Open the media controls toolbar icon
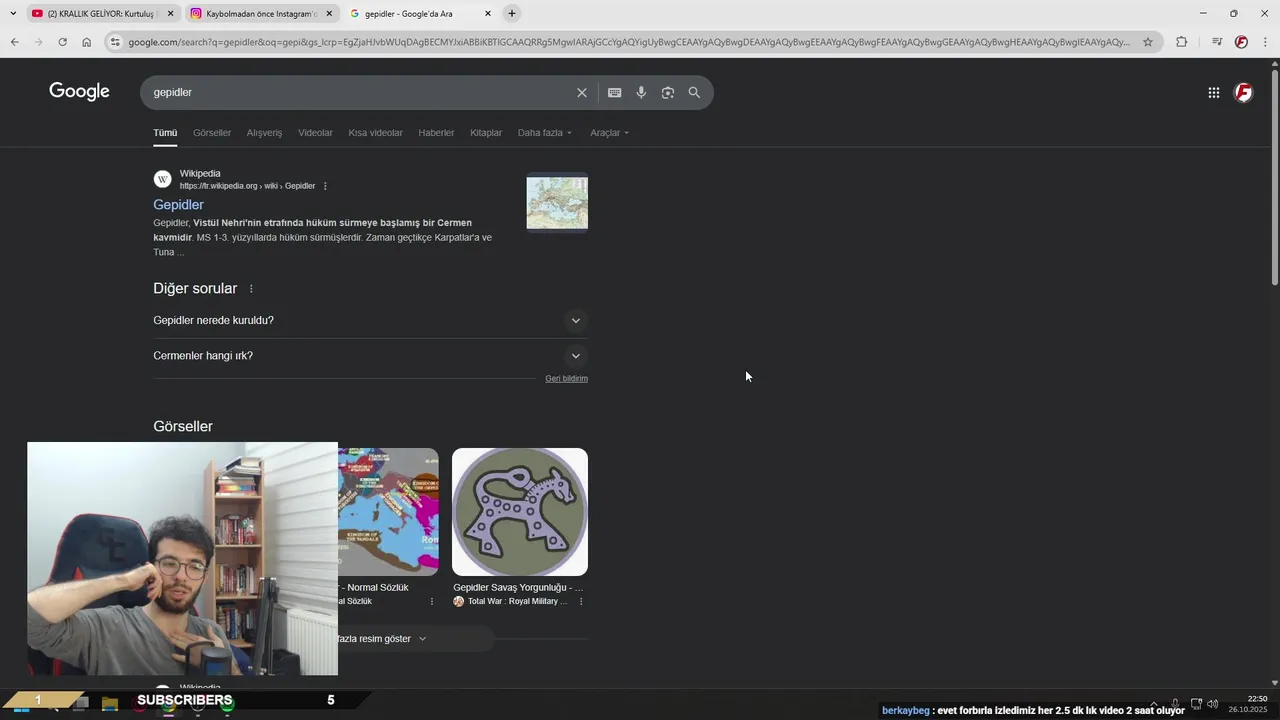 pos(1216,42)
